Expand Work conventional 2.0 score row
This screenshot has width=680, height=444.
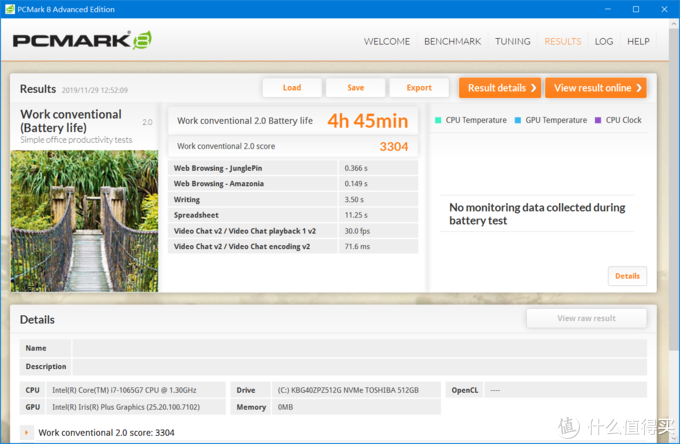tap(28, 433)
